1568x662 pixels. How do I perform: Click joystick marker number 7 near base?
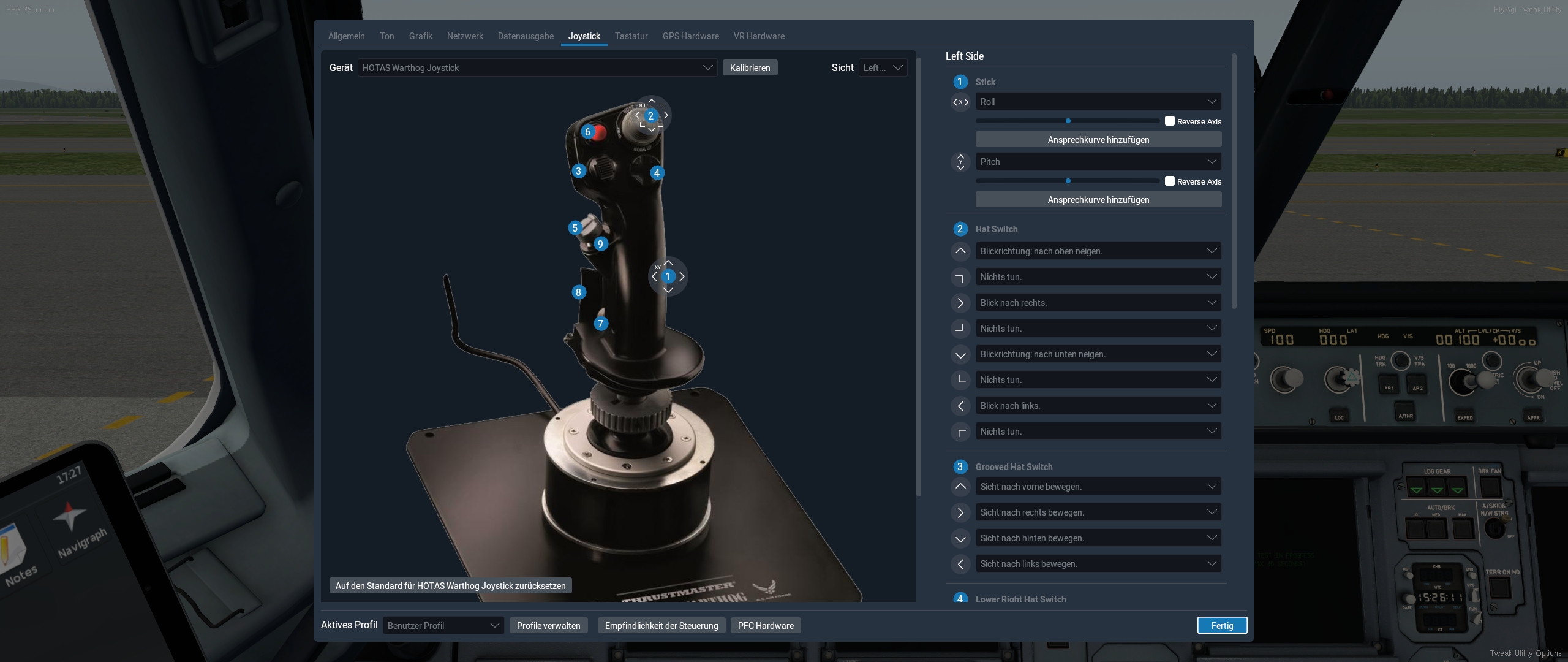600,324
